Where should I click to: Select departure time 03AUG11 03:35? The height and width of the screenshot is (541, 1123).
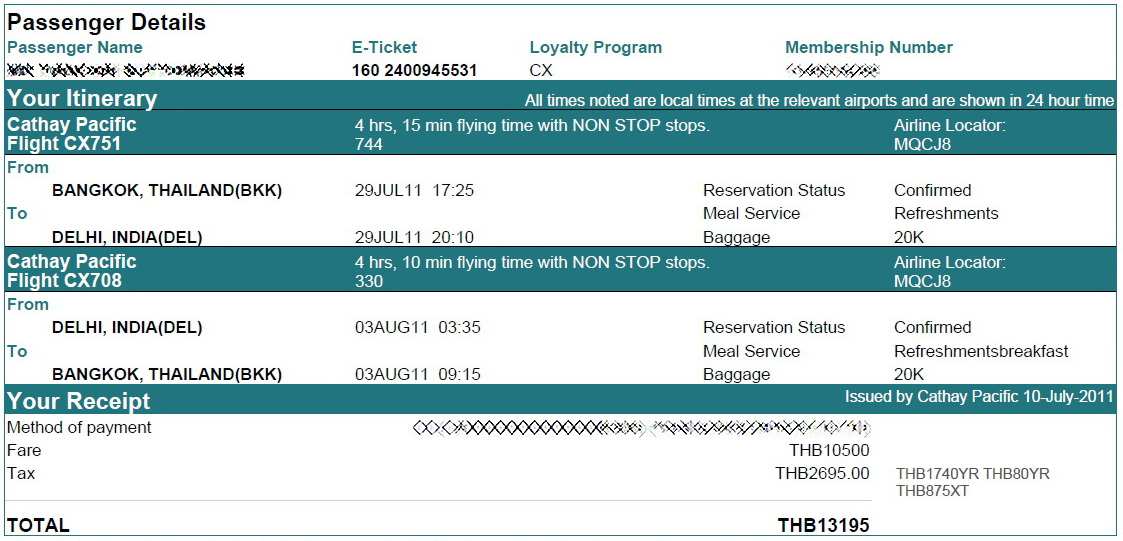[418, 327]
